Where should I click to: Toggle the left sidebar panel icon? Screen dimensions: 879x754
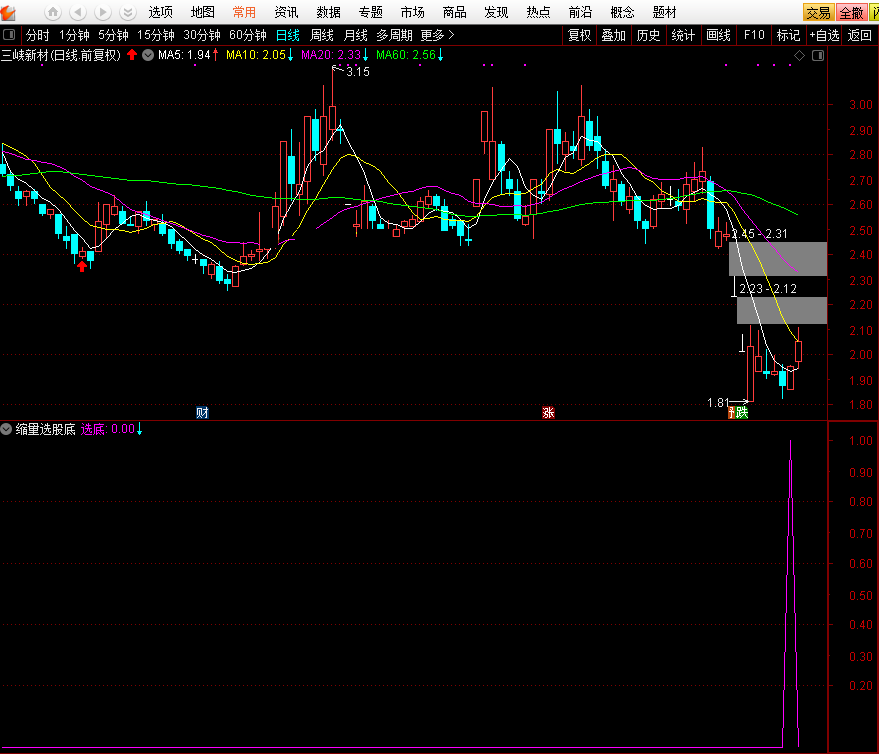click(9, 35)
